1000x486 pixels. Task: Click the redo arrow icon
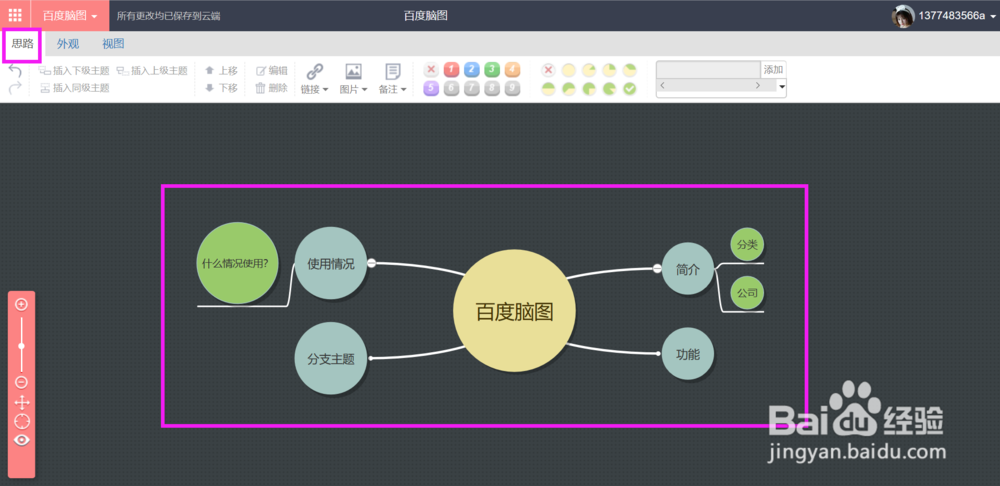pos(15,87)
